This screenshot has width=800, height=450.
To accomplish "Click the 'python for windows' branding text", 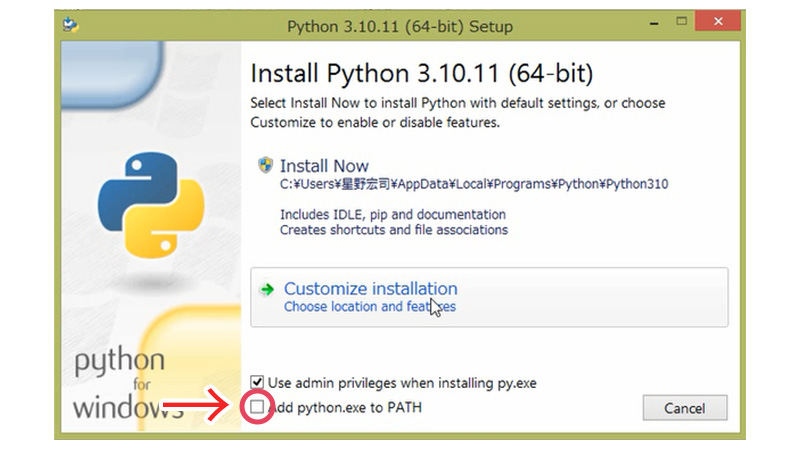I will [122, 383].
